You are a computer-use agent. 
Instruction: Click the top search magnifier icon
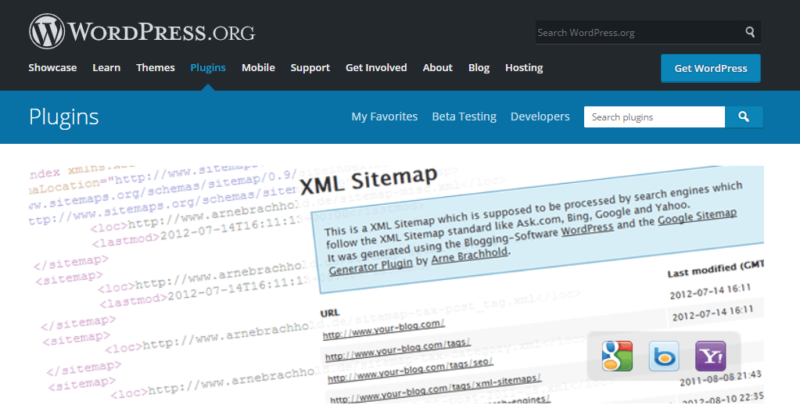pos(750,32)
